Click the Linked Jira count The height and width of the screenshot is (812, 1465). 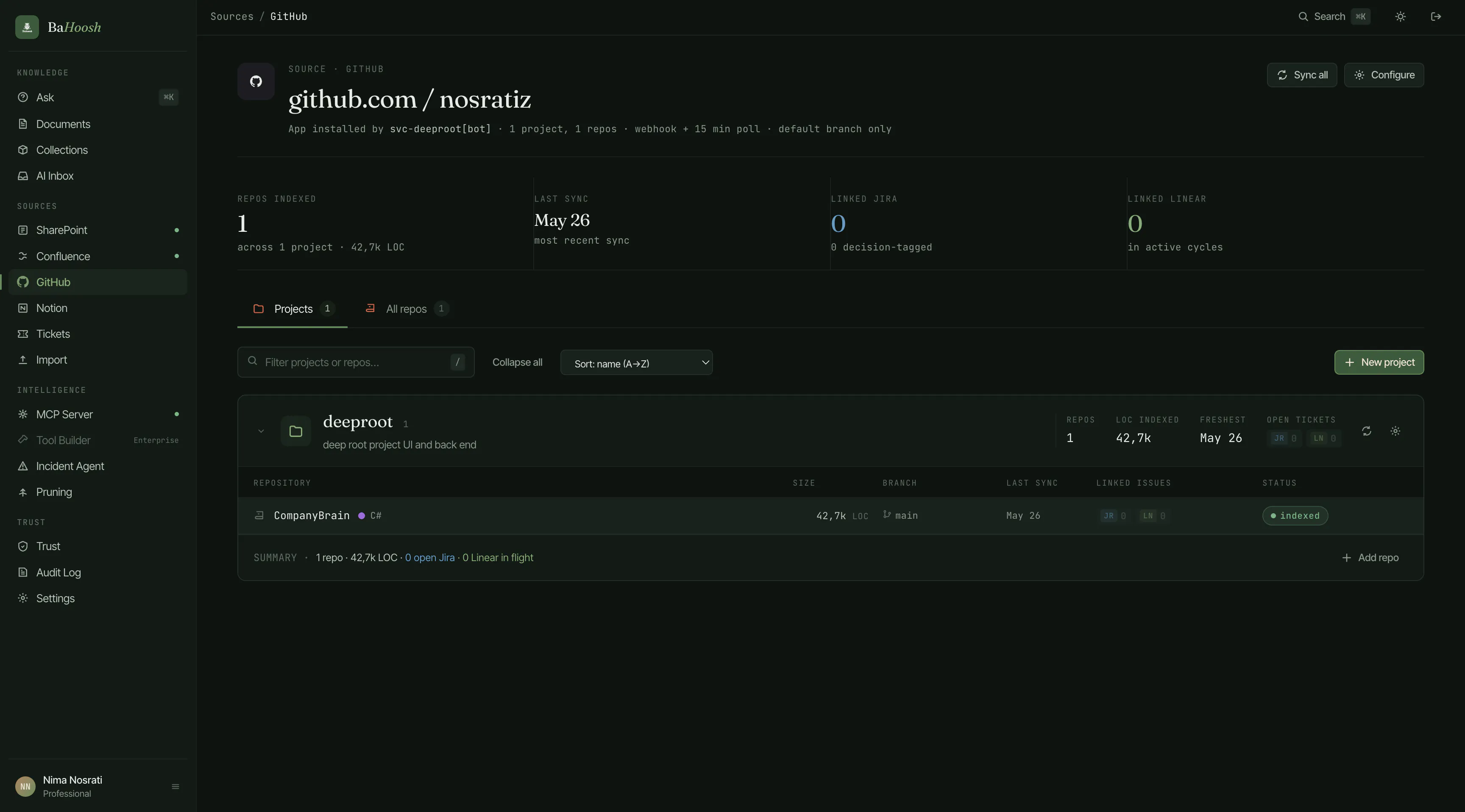point(838,223)
